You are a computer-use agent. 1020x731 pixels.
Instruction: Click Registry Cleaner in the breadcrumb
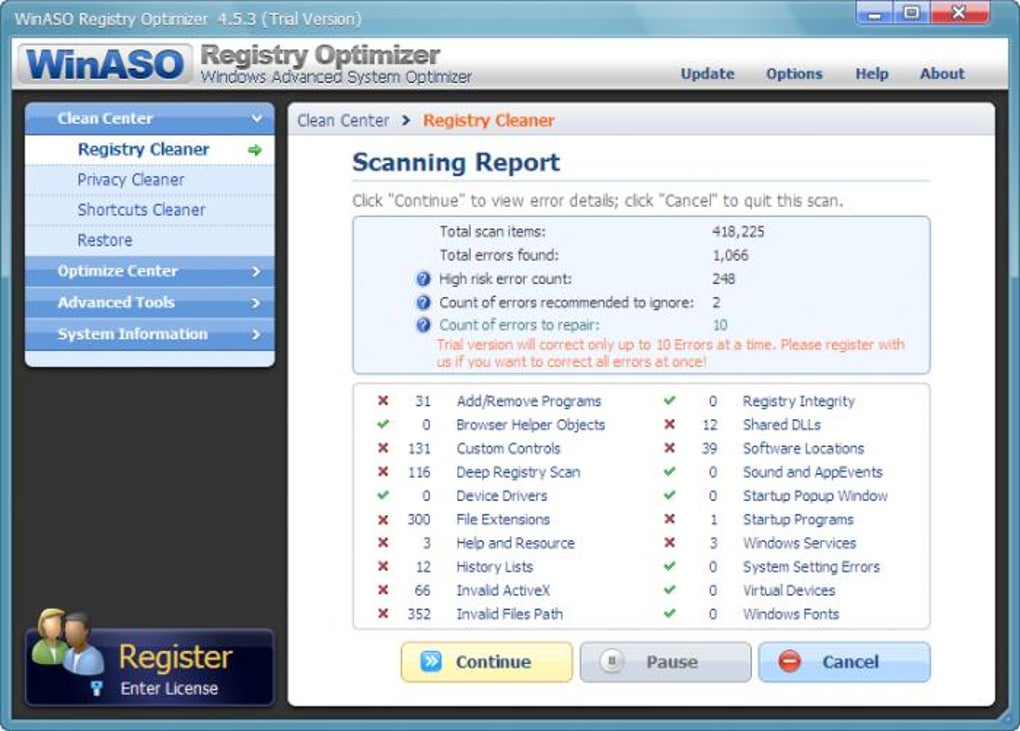(489, 120)
